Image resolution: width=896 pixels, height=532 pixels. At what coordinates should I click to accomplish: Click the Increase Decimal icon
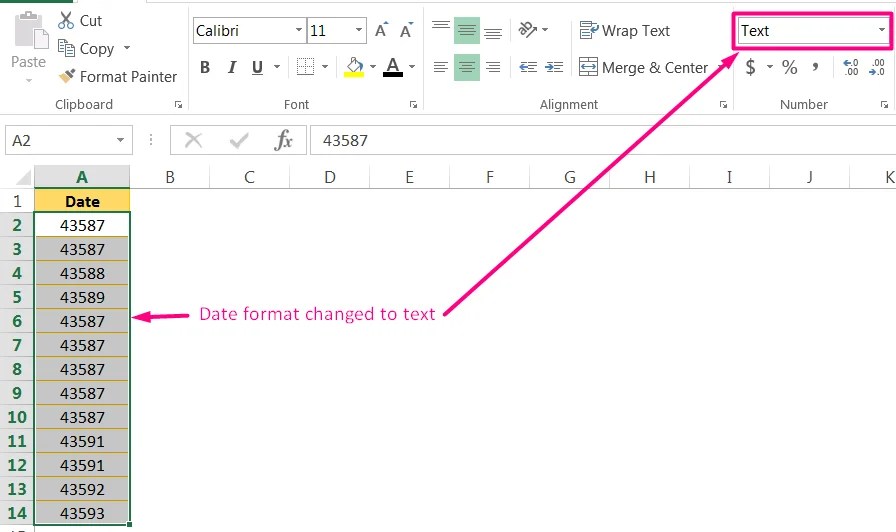[851, 67]
